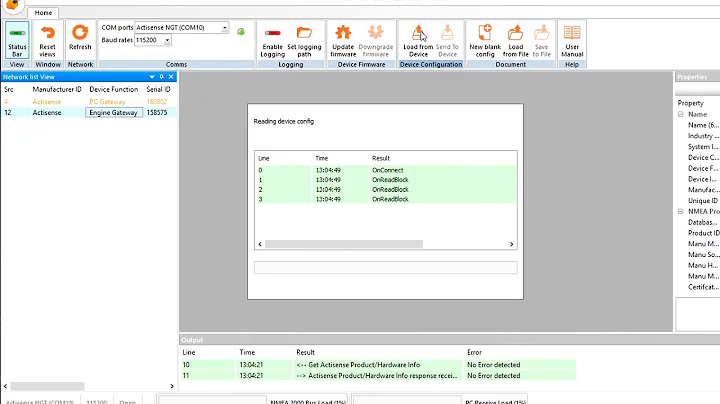Open the Baud rates dropdown
This screenshot has height=404, width=720.
point(167,40)
